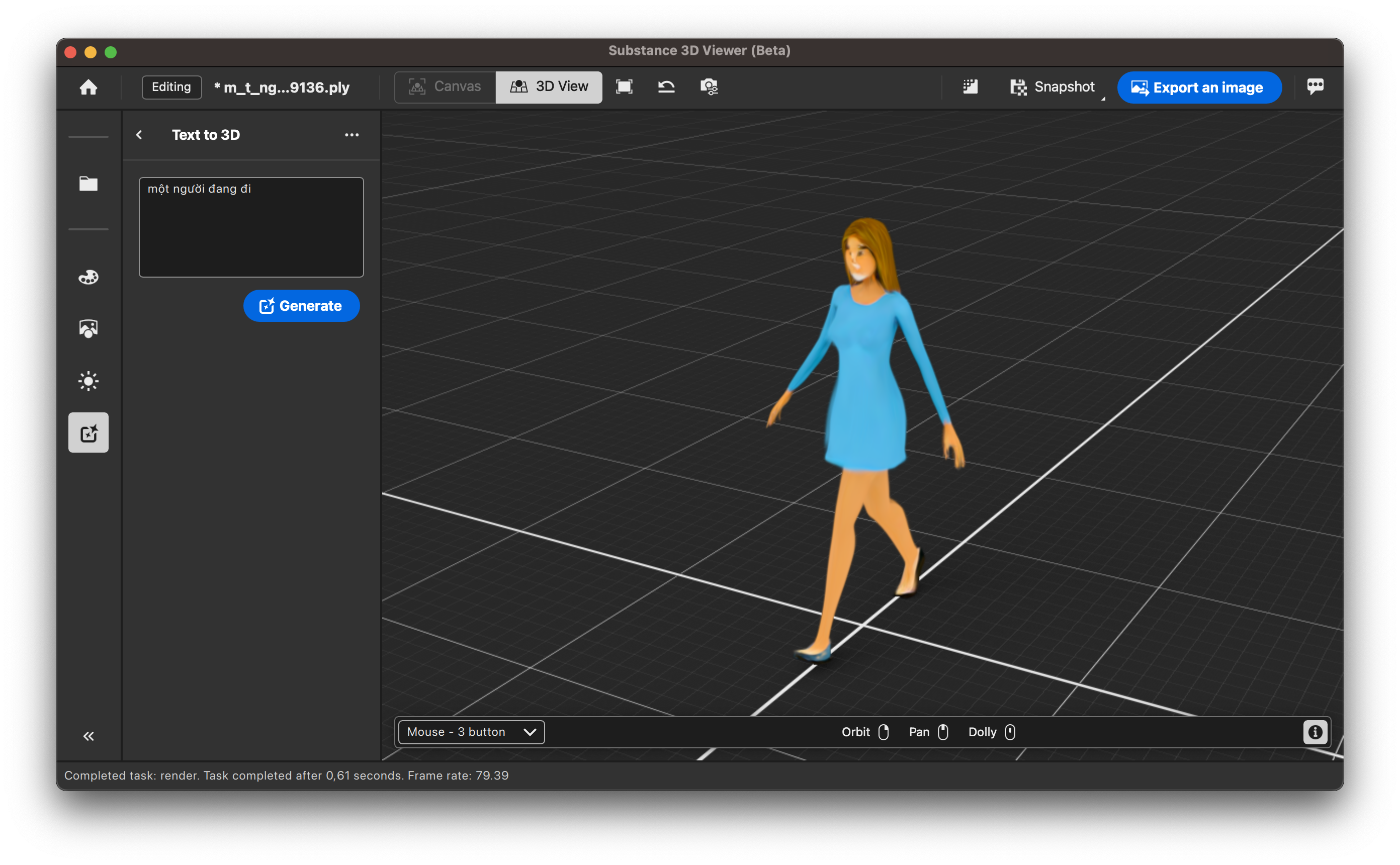Open the Snapshot tool
This screenshot has height=865, width=1400.
click(1051, 87)
